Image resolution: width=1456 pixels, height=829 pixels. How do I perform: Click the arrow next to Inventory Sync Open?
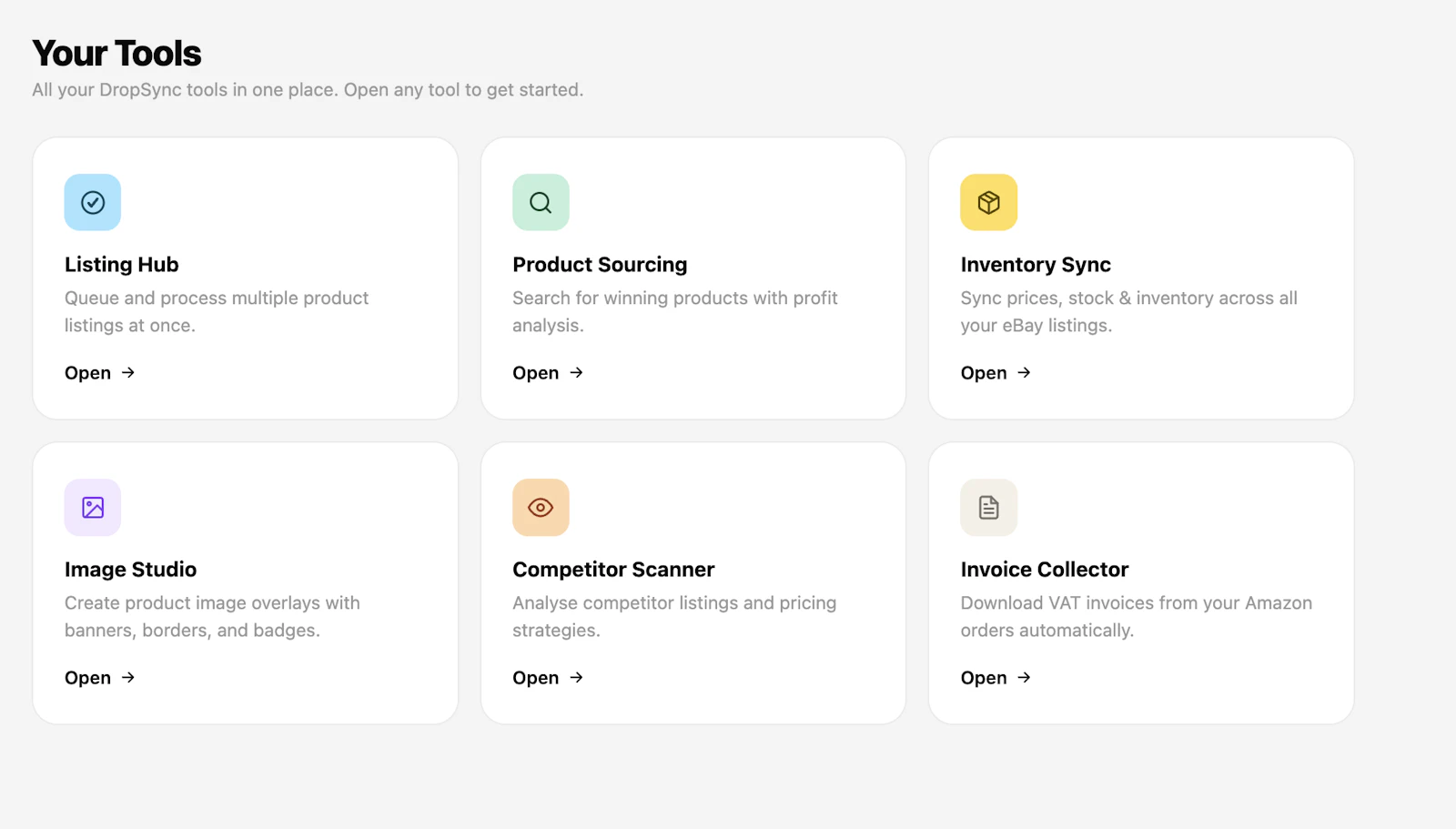point(1024,372)
